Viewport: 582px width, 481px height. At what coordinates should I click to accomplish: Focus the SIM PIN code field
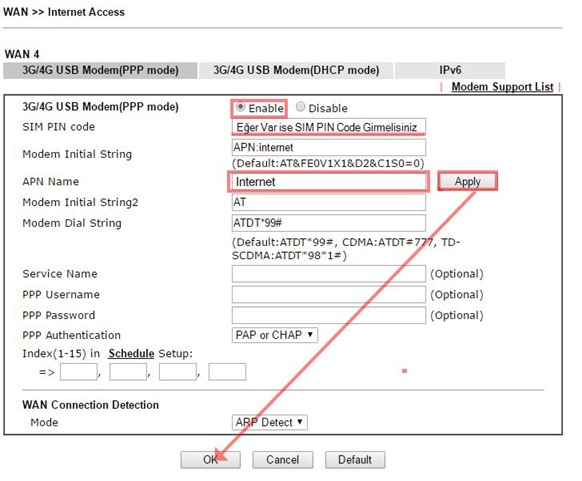point(329,127)
